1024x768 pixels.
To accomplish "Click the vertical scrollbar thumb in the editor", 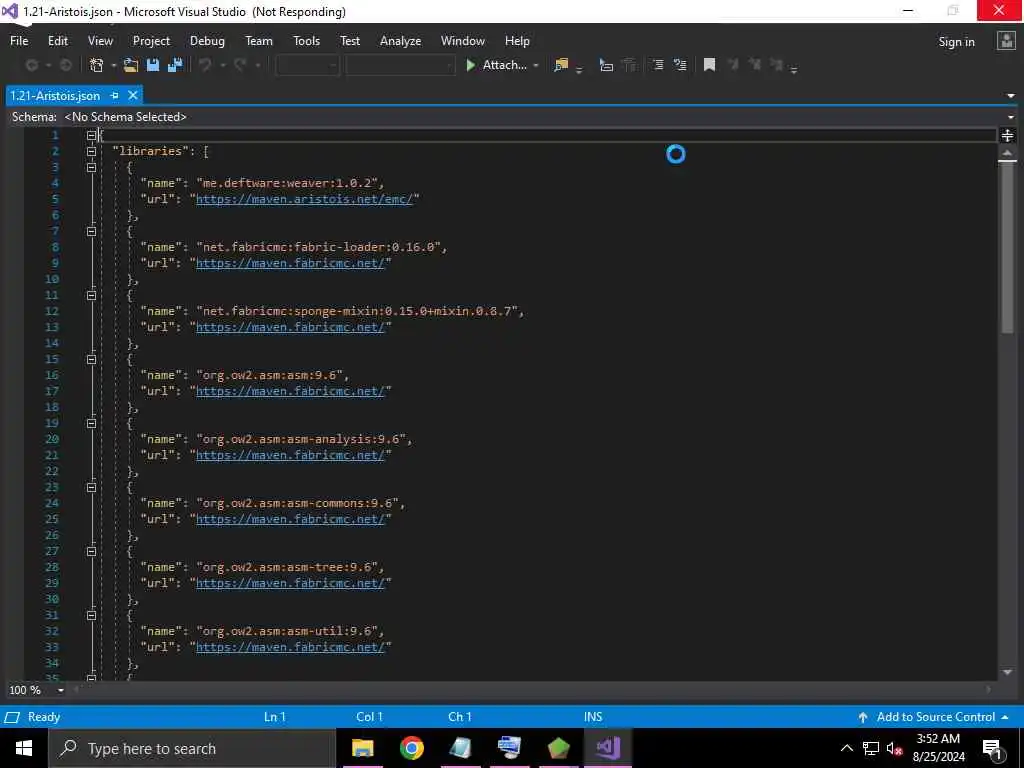I will pyautogui.click(x=1007, y=247).
